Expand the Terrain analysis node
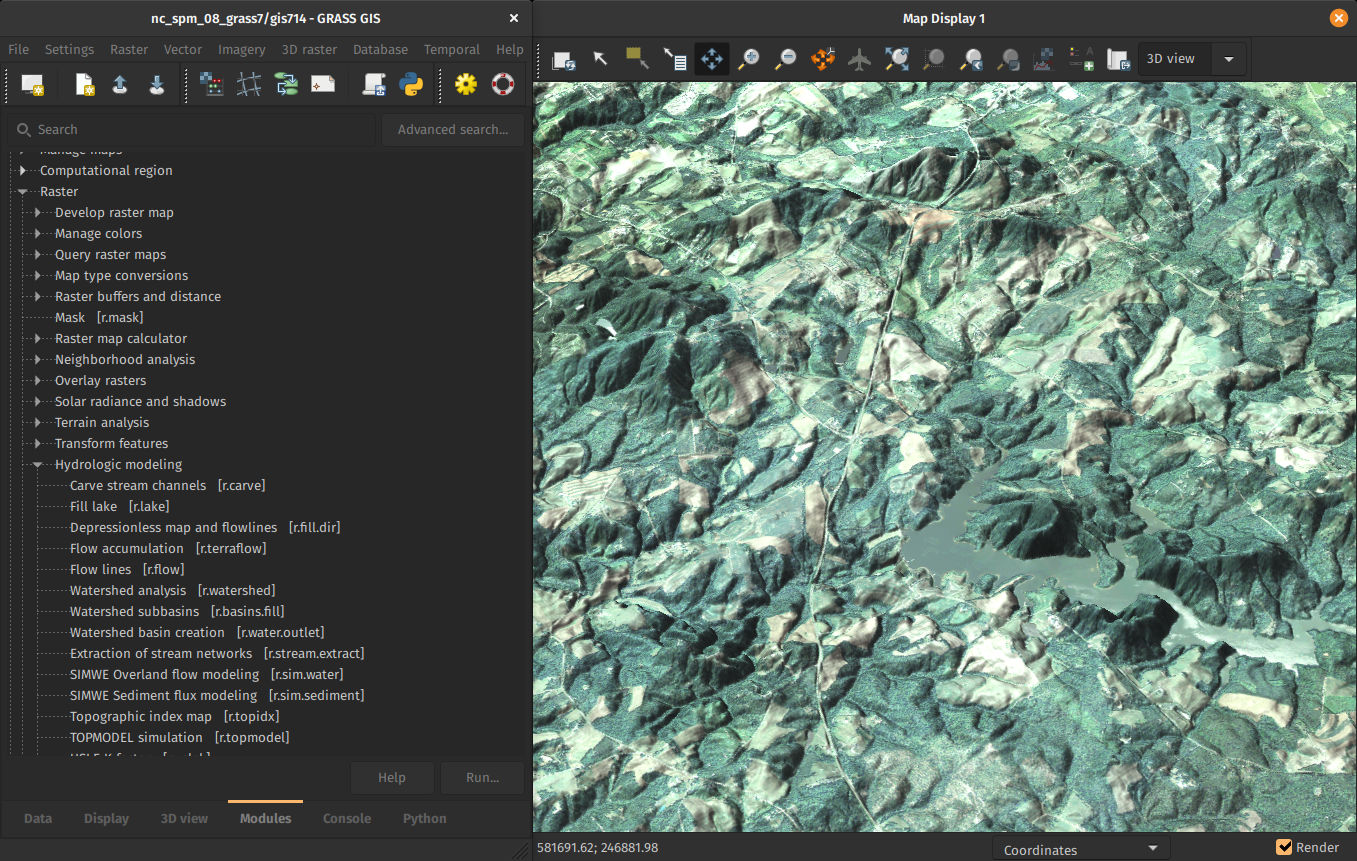 (x=37, y=422)
